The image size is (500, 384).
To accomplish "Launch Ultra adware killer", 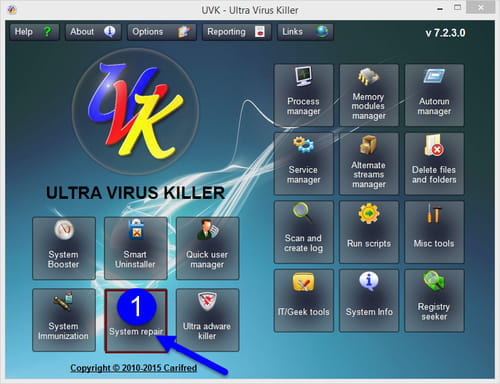I will (207, 320).
